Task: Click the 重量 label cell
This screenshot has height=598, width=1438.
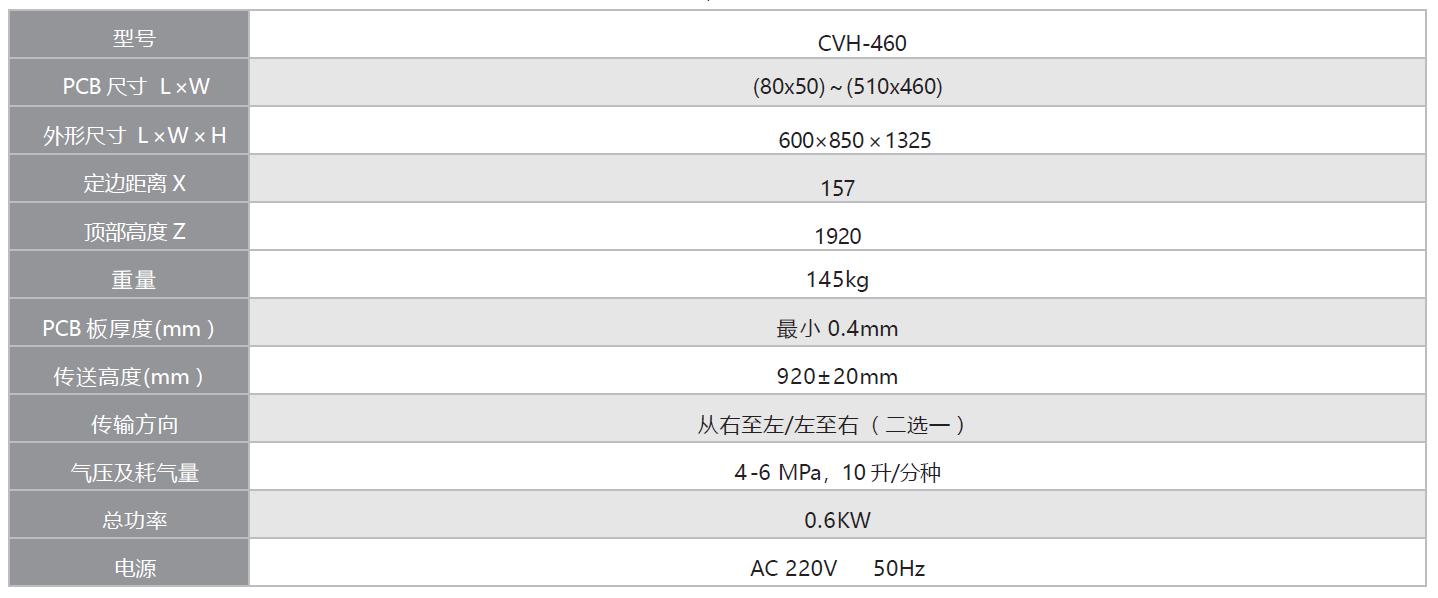Action: [134, 280]
